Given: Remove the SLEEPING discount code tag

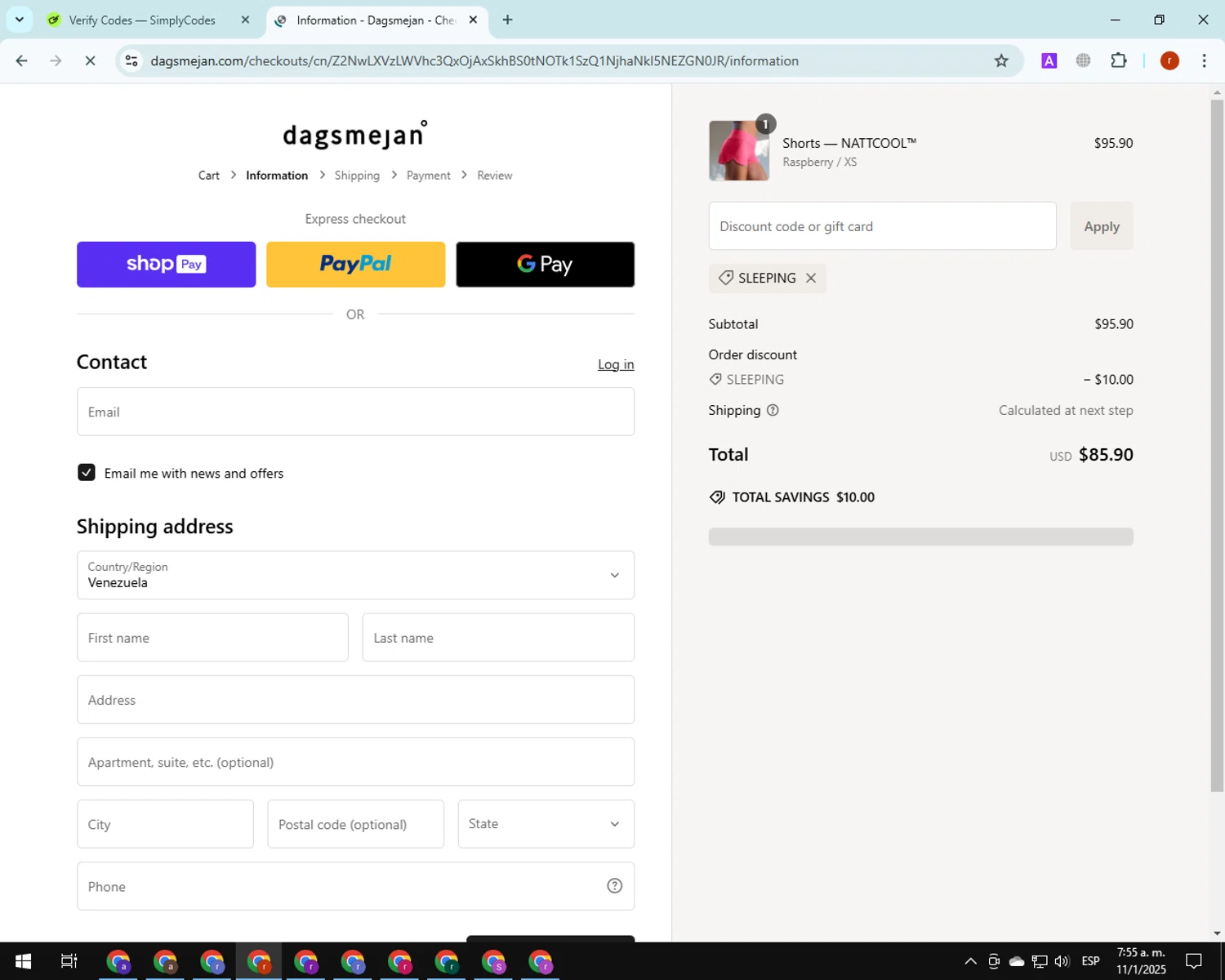Looking at the screenshot, I should pyautogui.click(x=811, y=278).
